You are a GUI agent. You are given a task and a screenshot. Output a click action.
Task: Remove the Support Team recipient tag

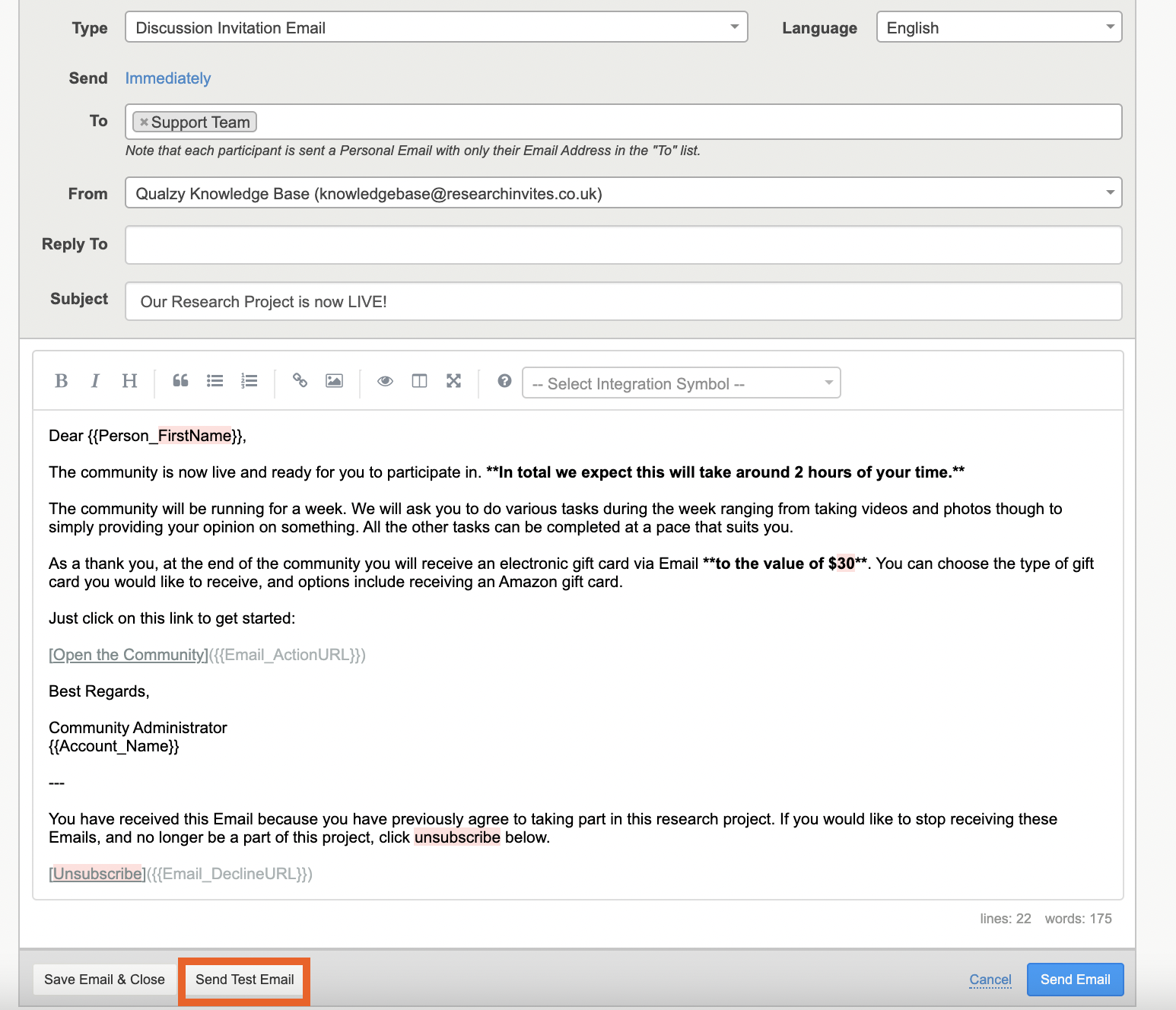pyautogui.click(x=144, y=122)
